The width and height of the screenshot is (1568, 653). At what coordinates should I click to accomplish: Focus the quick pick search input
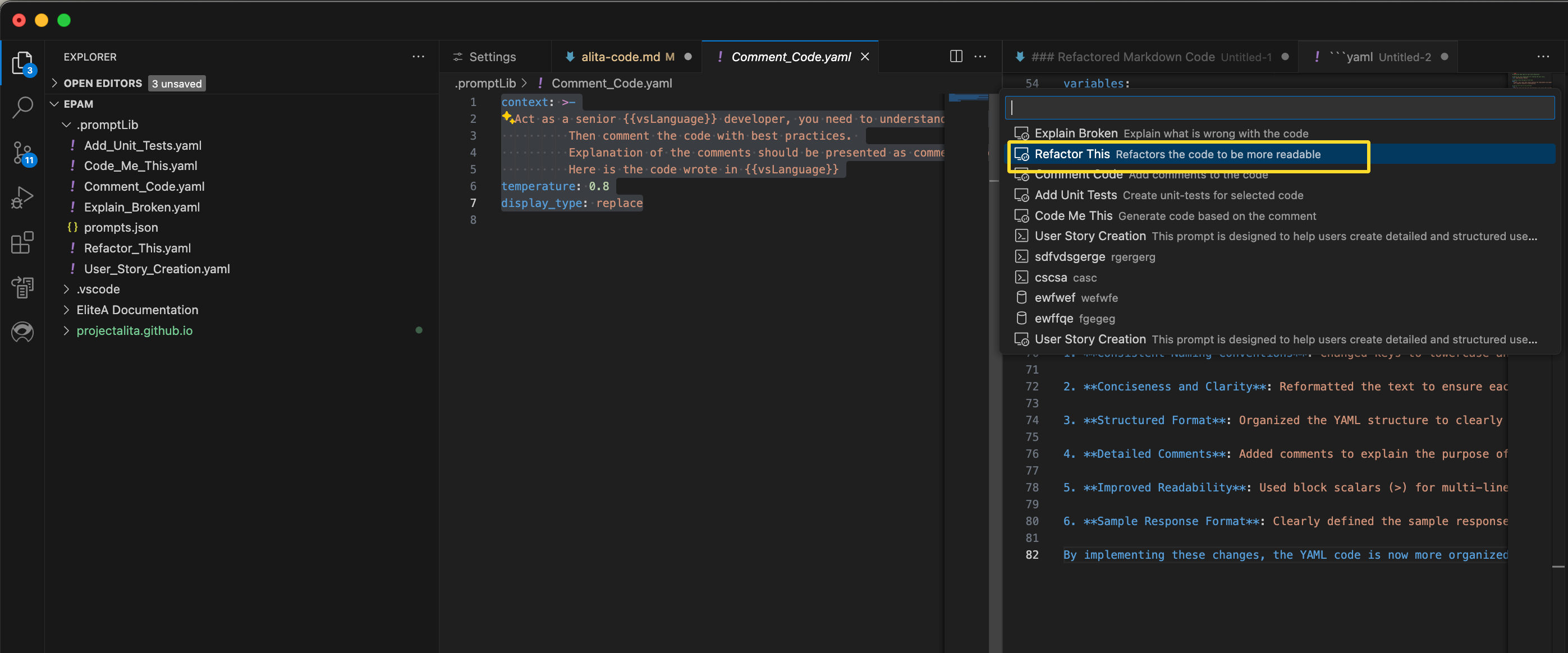tap(1280, 108)
